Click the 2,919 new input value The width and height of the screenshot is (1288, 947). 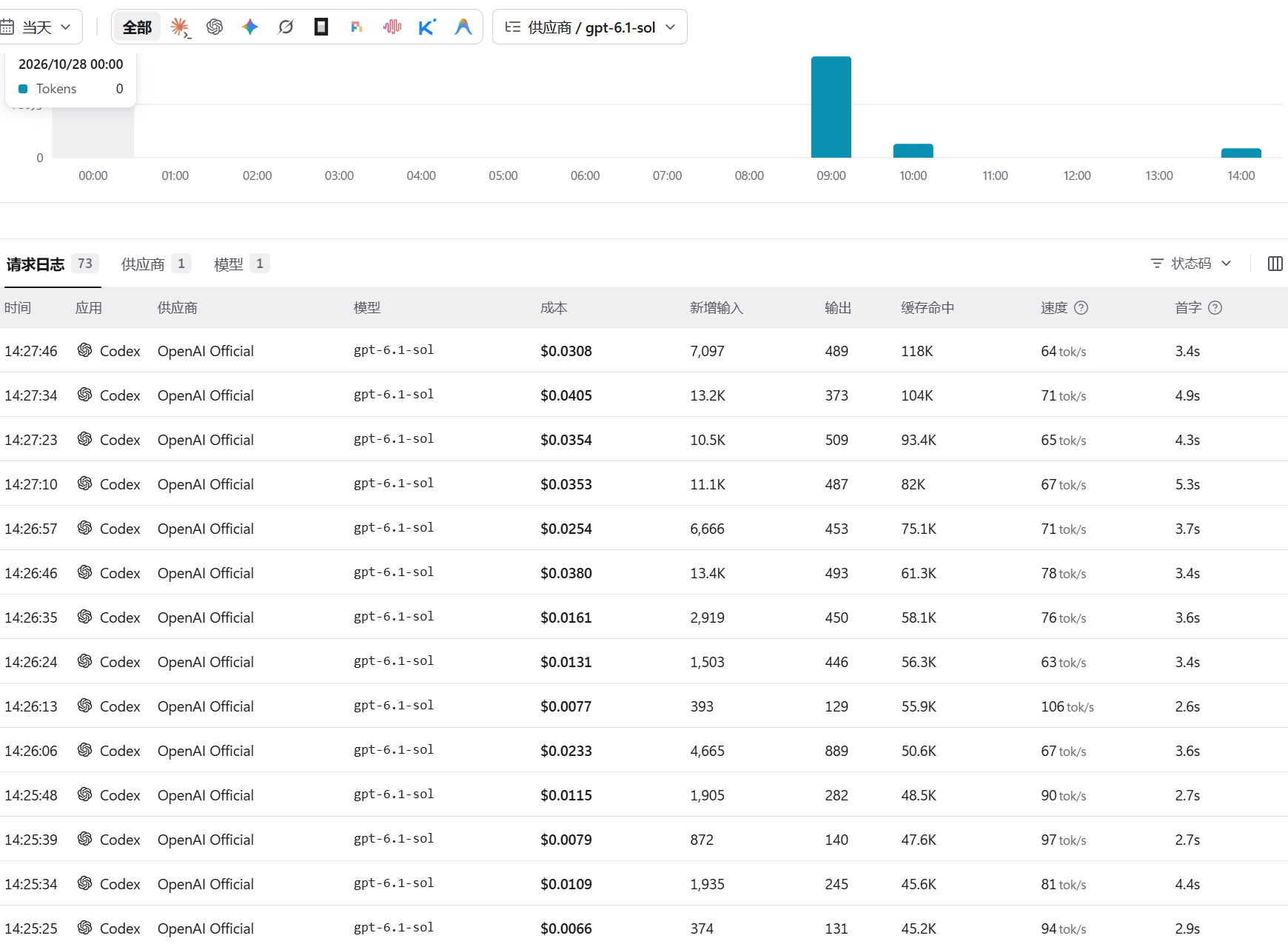[708, 618]
